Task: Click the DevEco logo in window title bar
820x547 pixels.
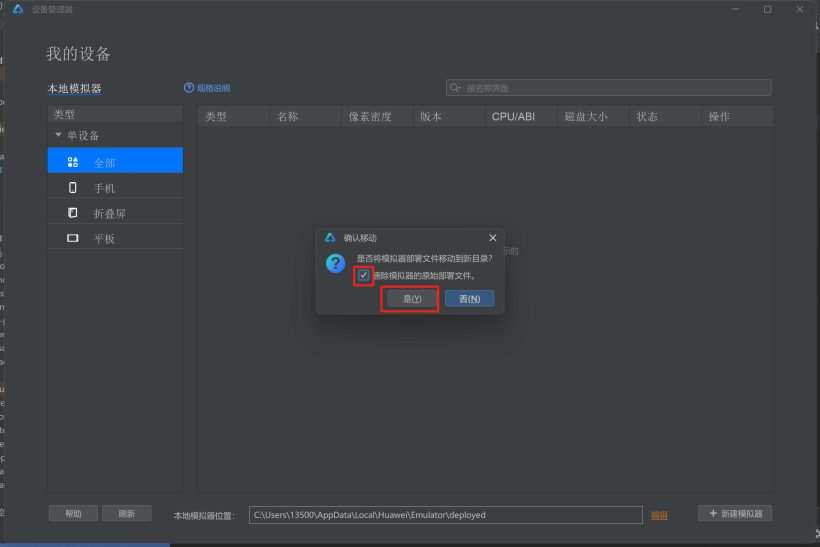Action: point(18,9)
